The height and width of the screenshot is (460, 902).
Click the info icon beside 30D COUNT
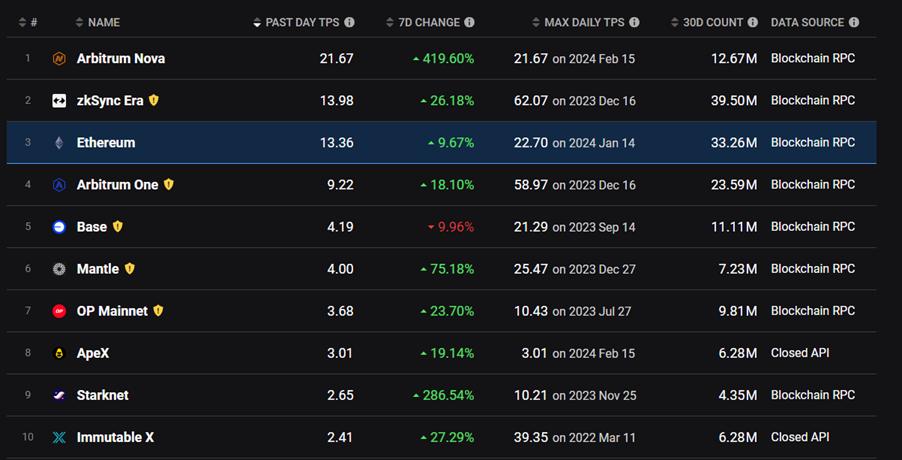[752, 22]
